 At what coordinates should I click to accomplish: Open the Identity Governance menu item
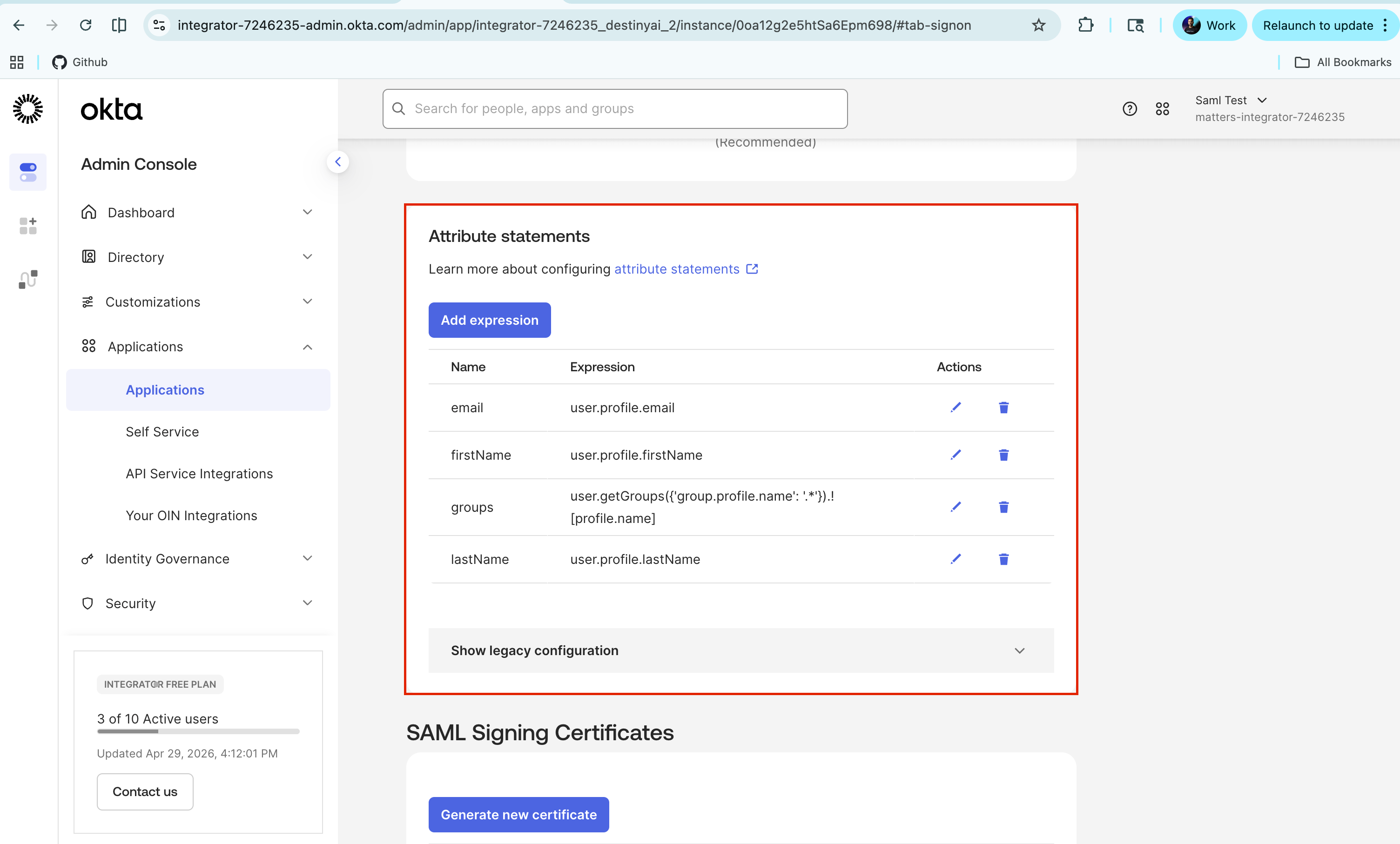(167, 559)
